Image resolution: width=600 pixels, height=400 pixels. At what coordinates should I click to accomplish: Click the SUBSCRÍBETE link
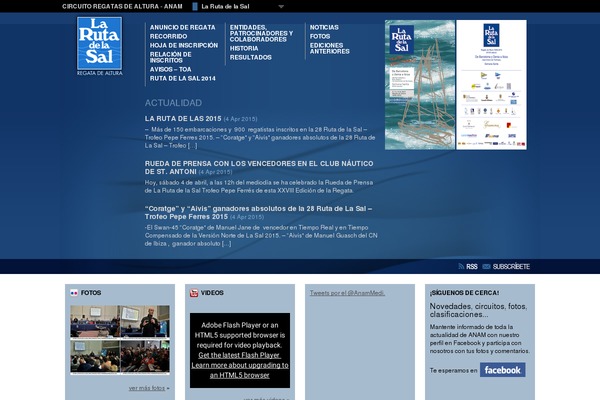coord(511,266)
